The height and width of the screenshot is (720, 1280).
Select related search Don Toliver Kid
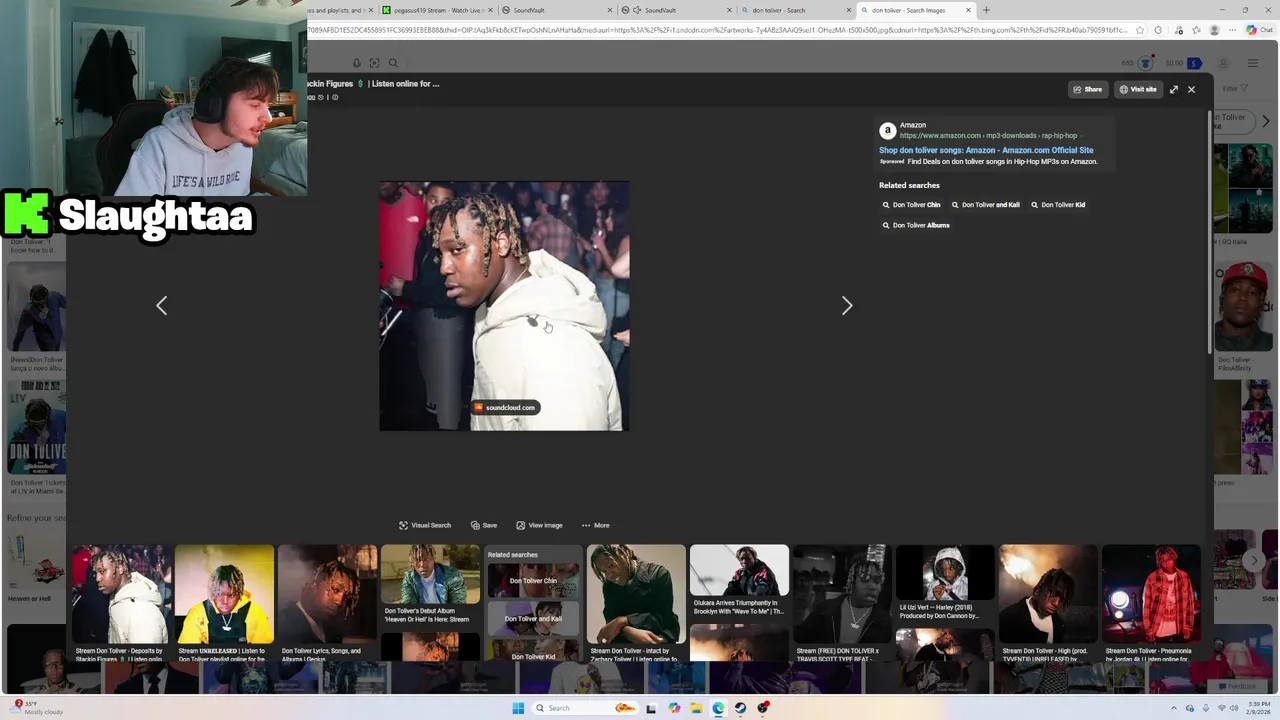[1058, 205]
